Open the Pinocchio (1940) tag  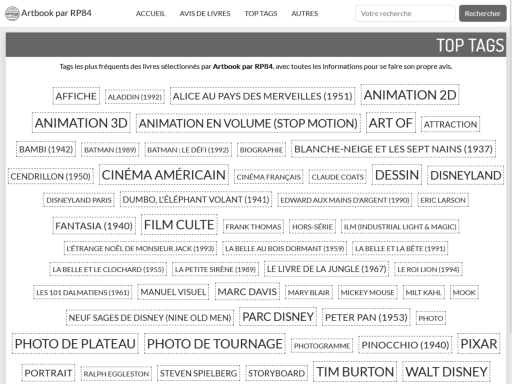[x=405, y=345]
